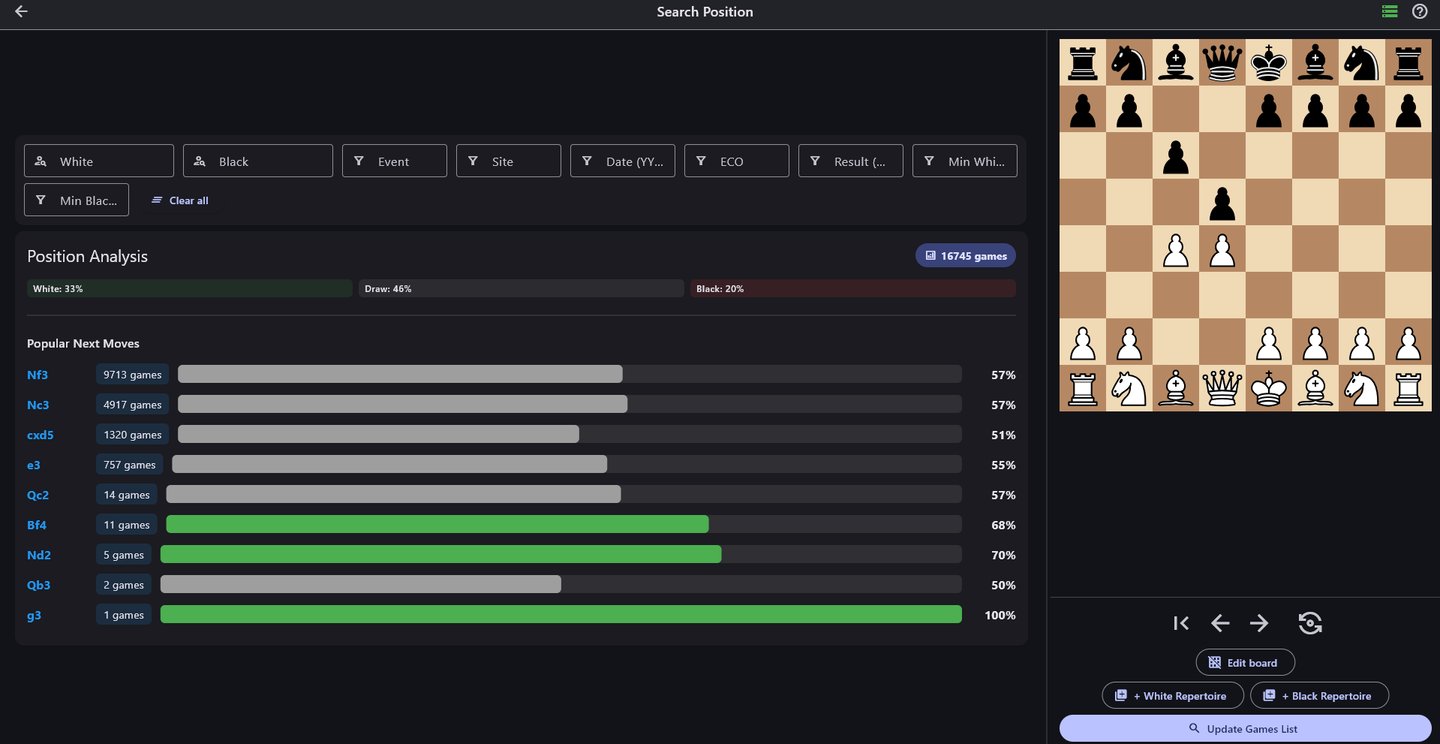Play the Nc3 move link
The width and height of the screenshot is (1440, 744).
[38, 405]
